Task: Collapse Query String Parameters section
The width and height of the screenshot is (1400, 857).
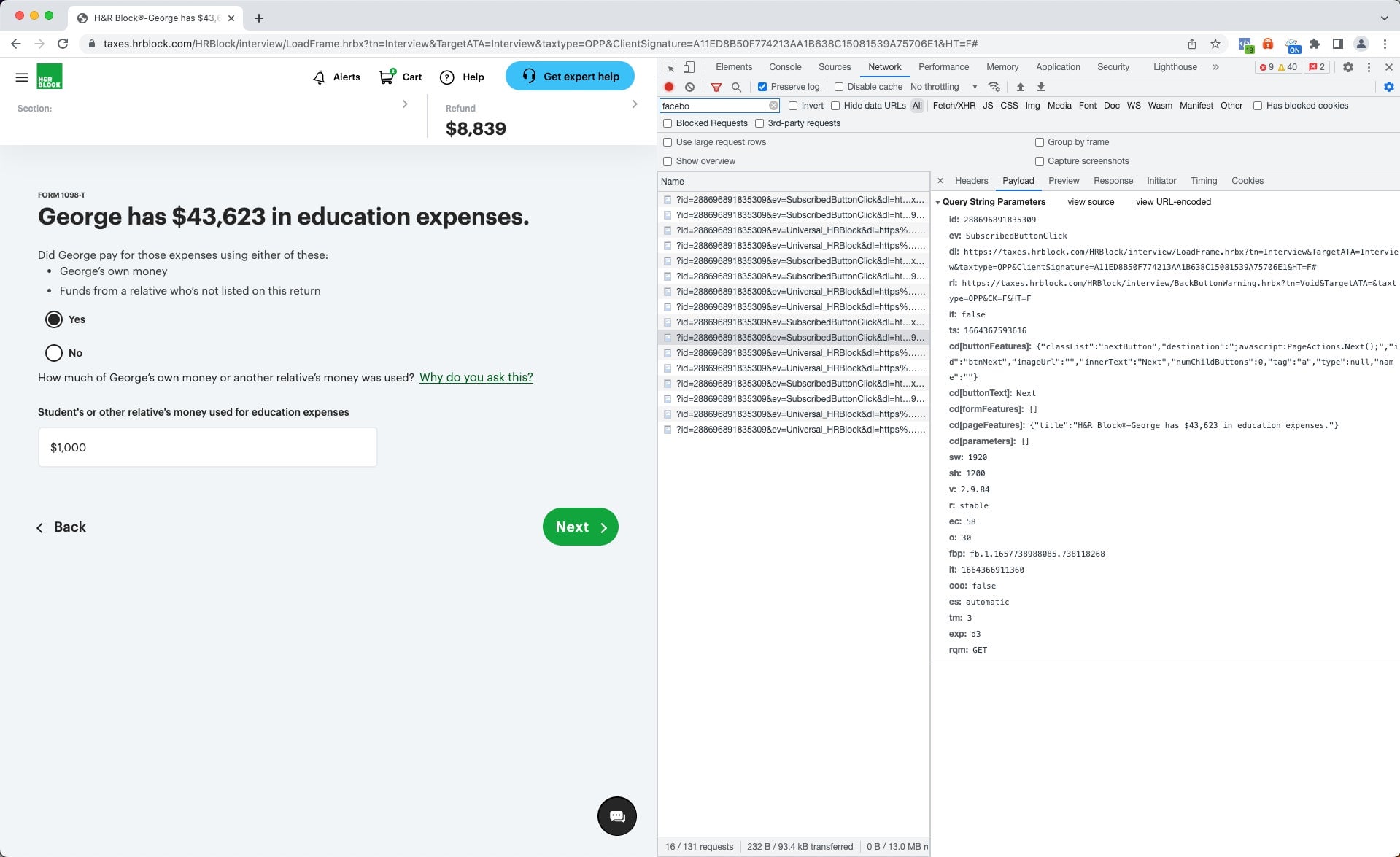Action: 939,202
